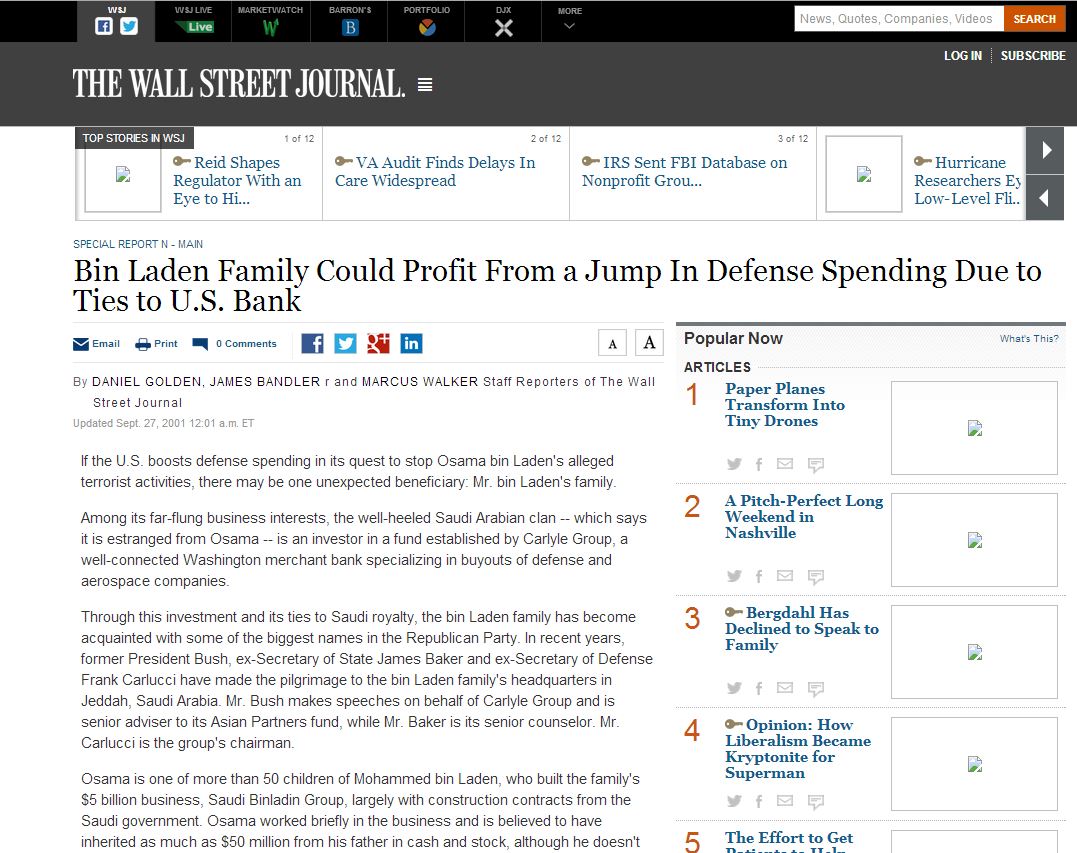Go back in top stories carousel with previous arrow
This screenshot has height=853, width=1077.
coord(1045,198)
